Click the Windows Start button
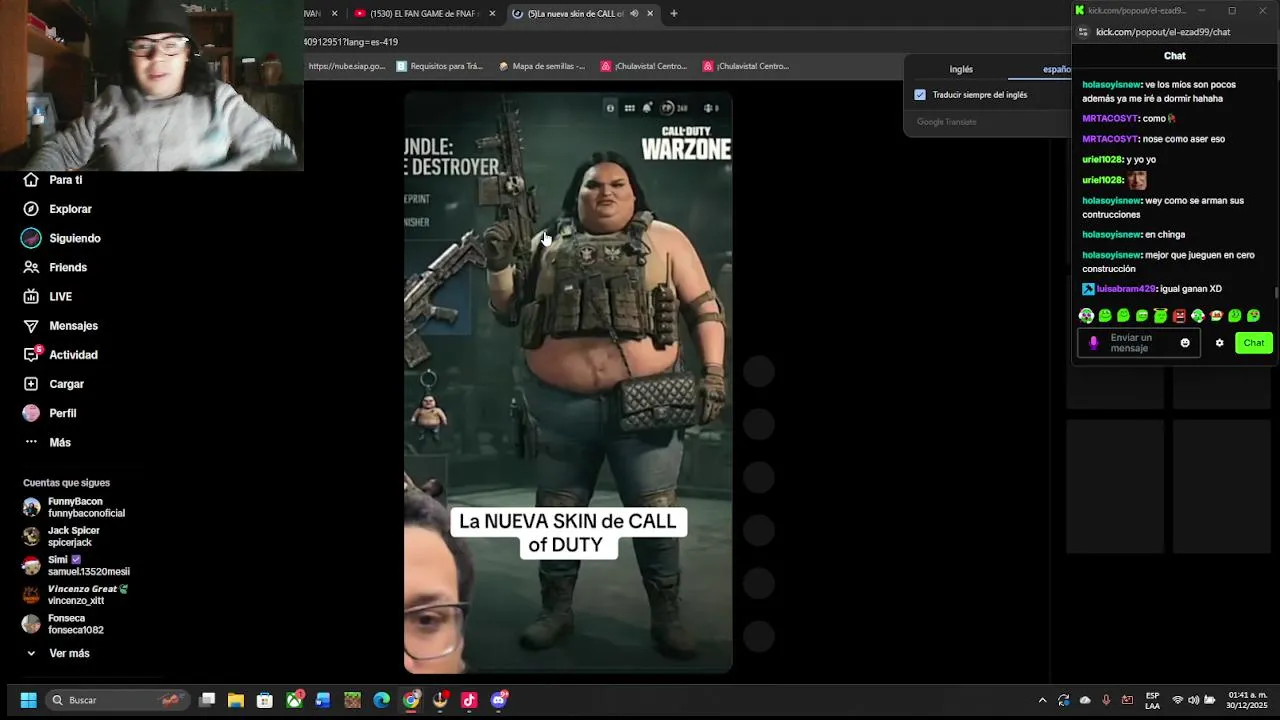 click(28, 700)
